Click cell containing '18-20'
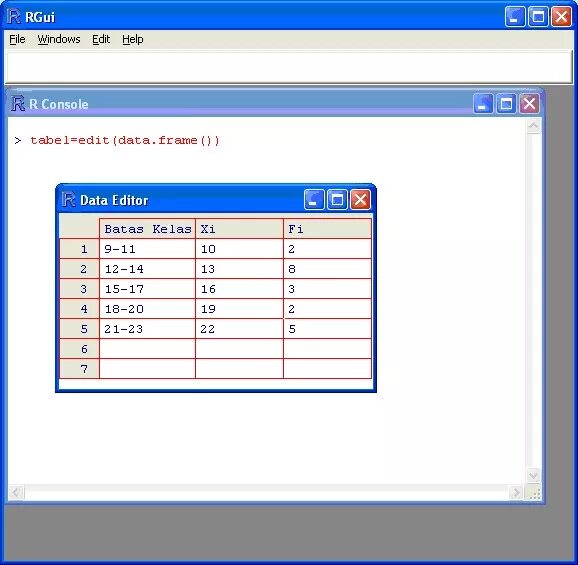Viewport: 578px width, 565px height. (147, 309)
